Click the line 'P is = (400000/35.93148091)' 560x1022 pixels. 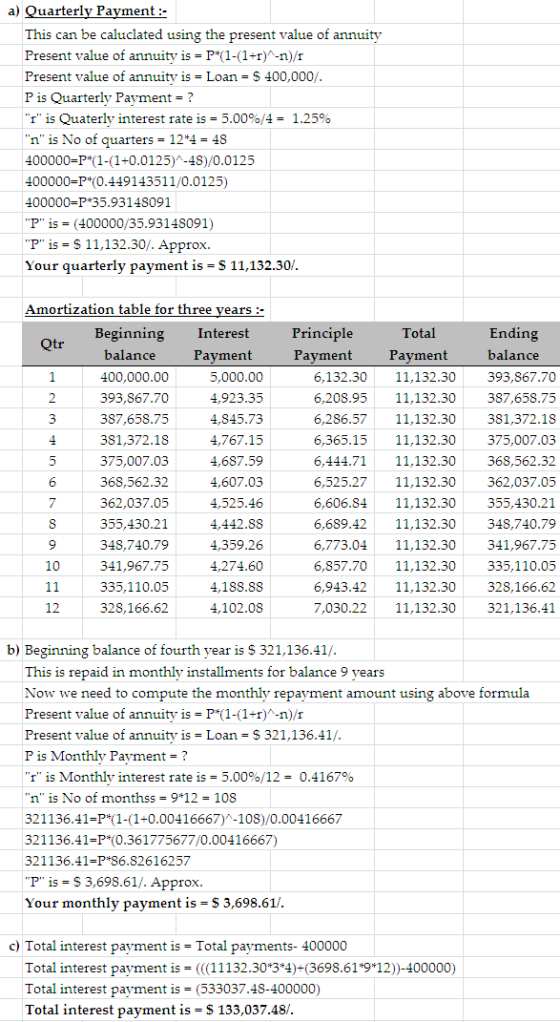tap(119, 224)
